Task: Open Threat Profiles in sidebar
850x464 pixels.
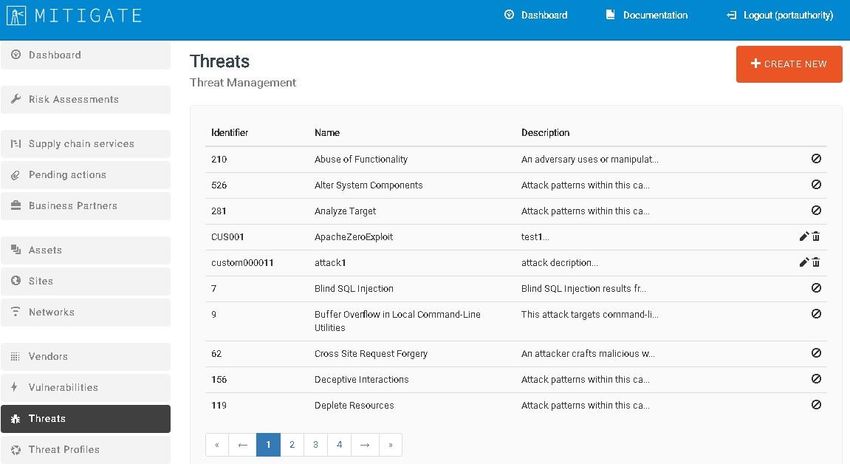Action: tap(86, 449)
